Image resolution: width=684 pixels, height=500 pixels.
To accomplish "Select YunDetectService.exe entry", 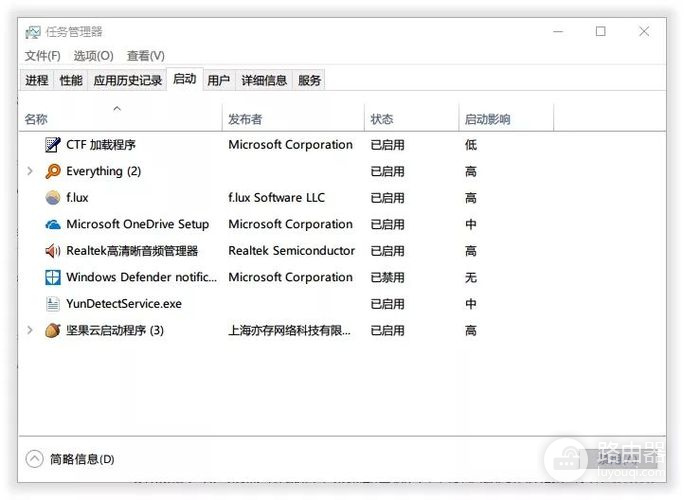I will 124,304.
